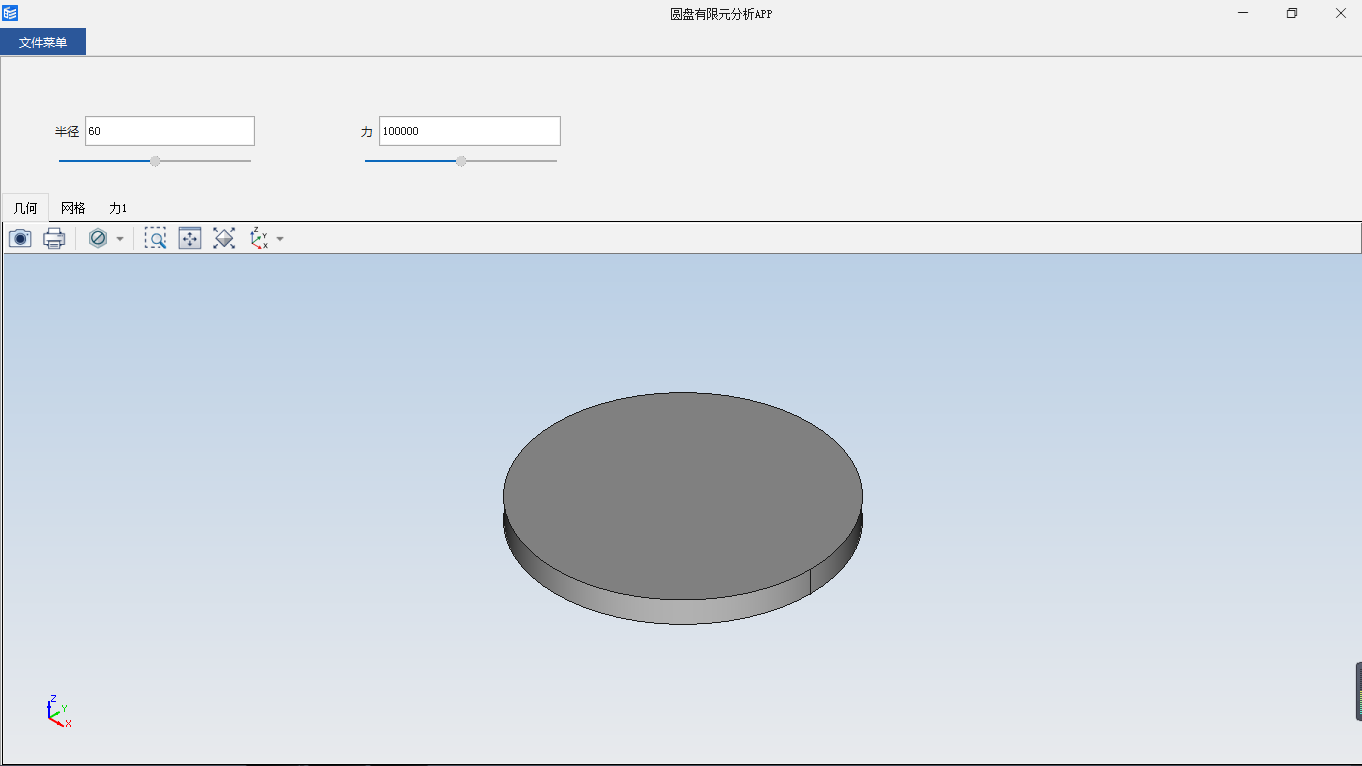This screenshot has width=1362, height=766.
Task: Click the gray disk model in the viewport
Action: click(683, 508)
